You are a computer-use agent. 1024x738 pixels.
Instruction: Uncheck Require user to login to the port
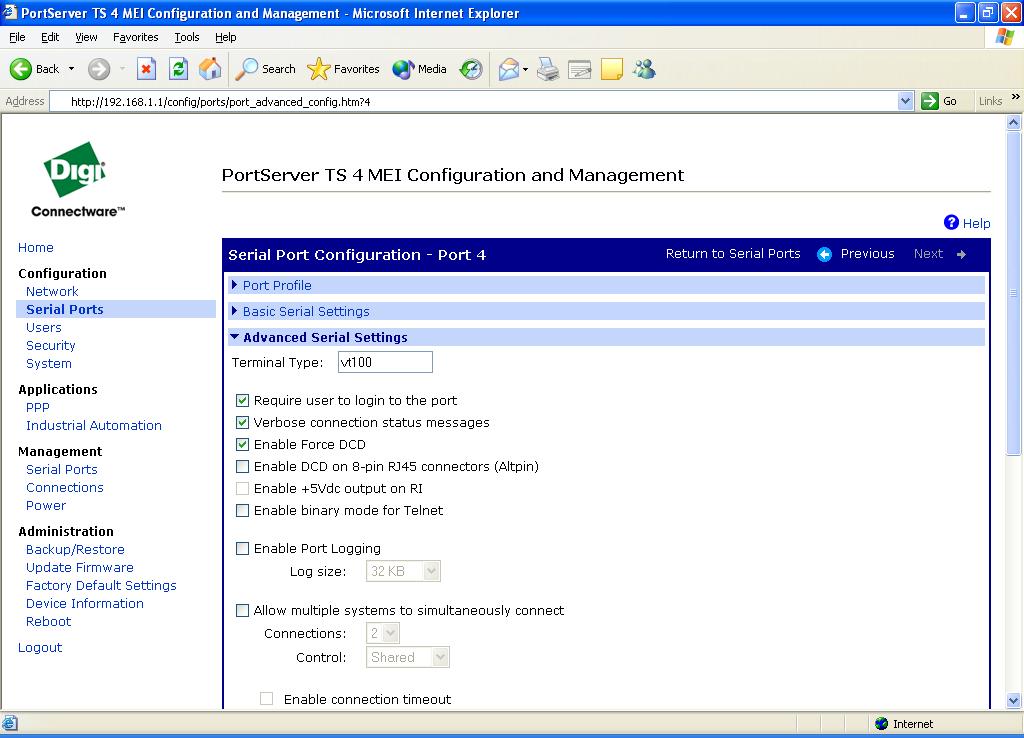tap(242, 401)
